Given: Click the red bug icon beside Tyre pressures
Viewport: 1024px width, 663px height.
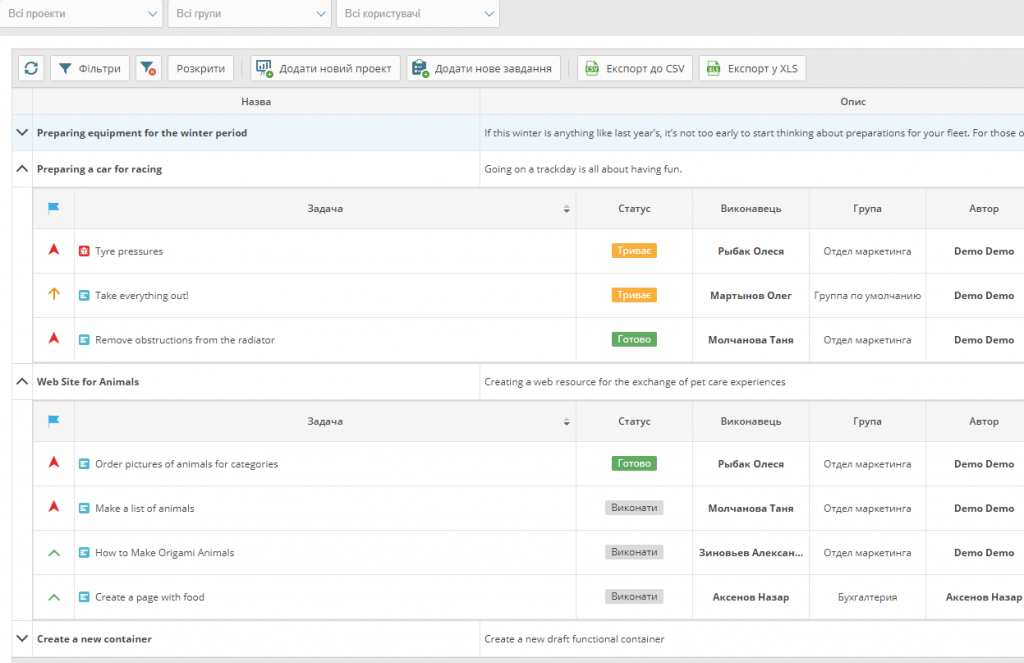Looking at the screenshot, I should [x=85, y=252].
